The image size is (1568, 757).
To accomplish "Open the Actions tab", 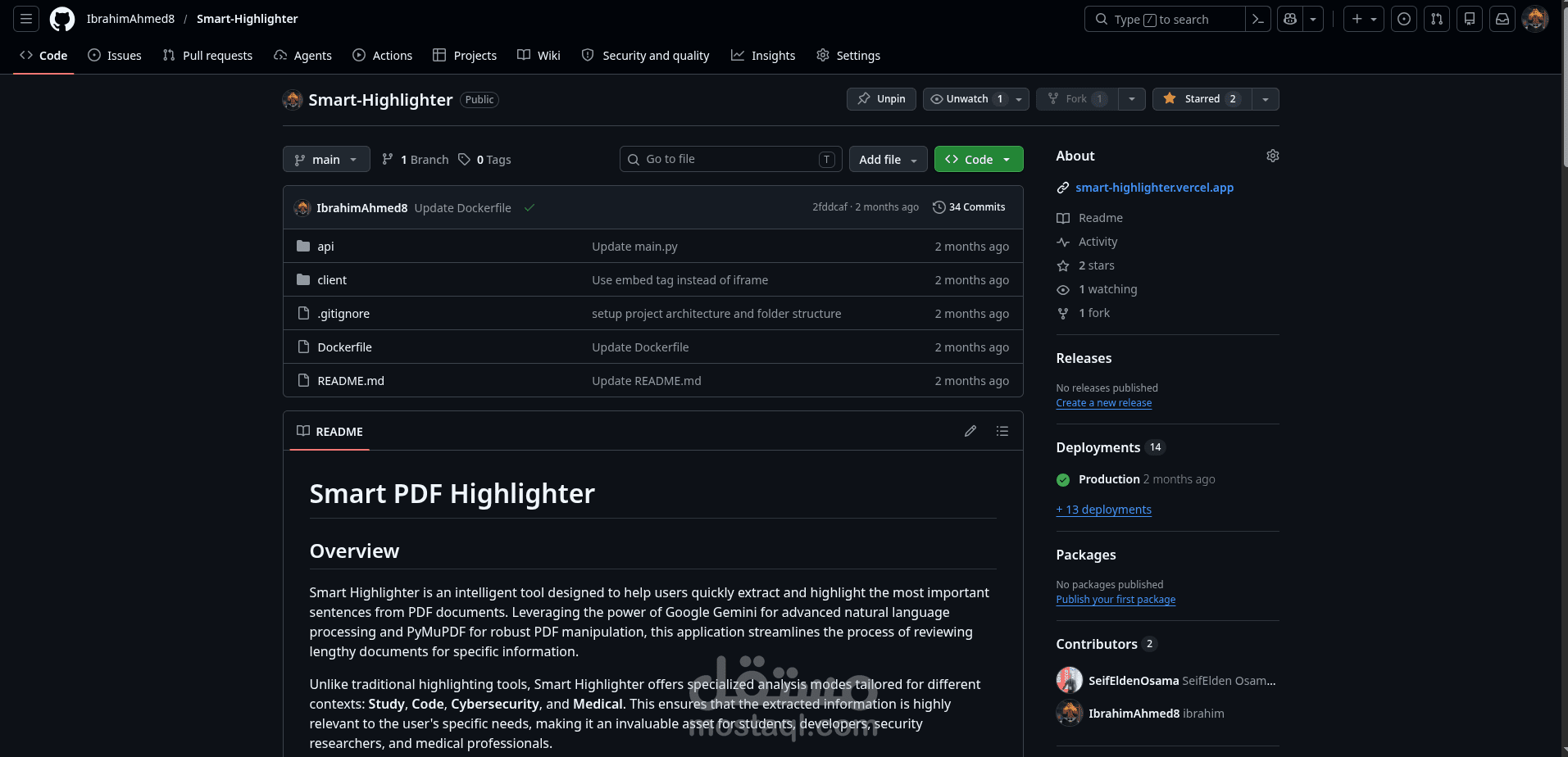I will [383, 55].
